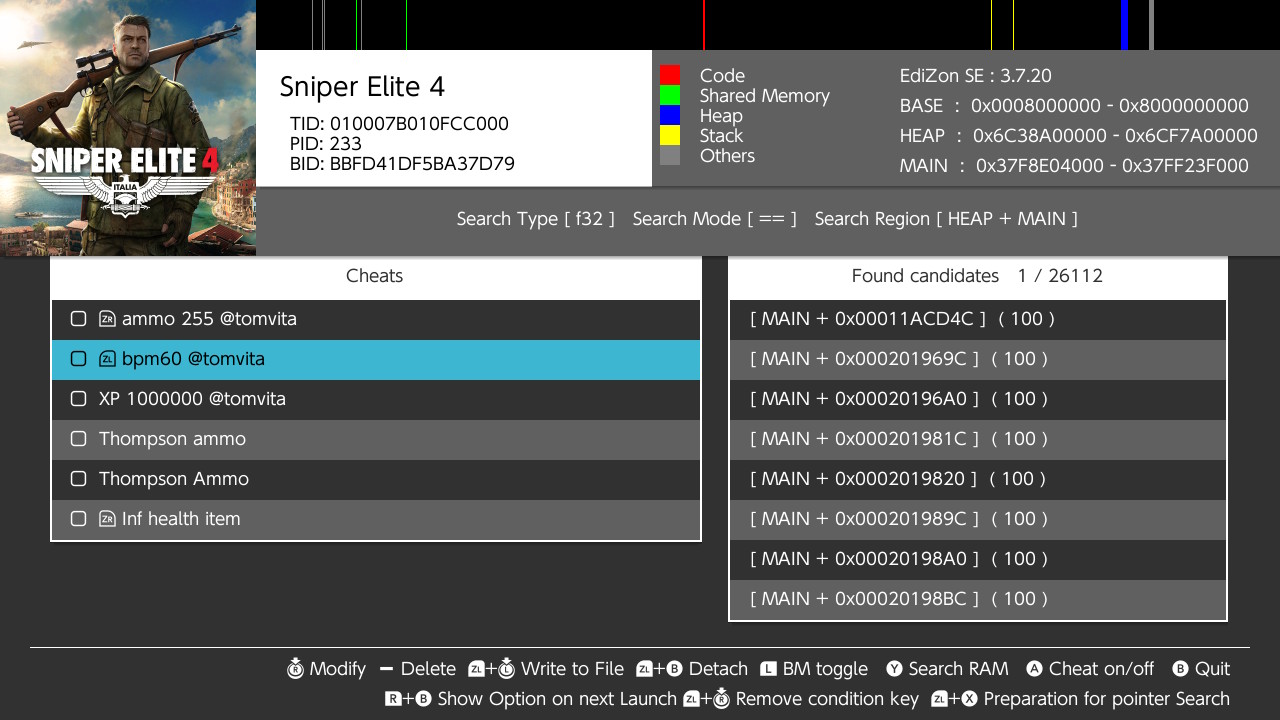Click the Quit label in the bottom bar
This screenshot has width=1280, height=720.
point(1212,669)
